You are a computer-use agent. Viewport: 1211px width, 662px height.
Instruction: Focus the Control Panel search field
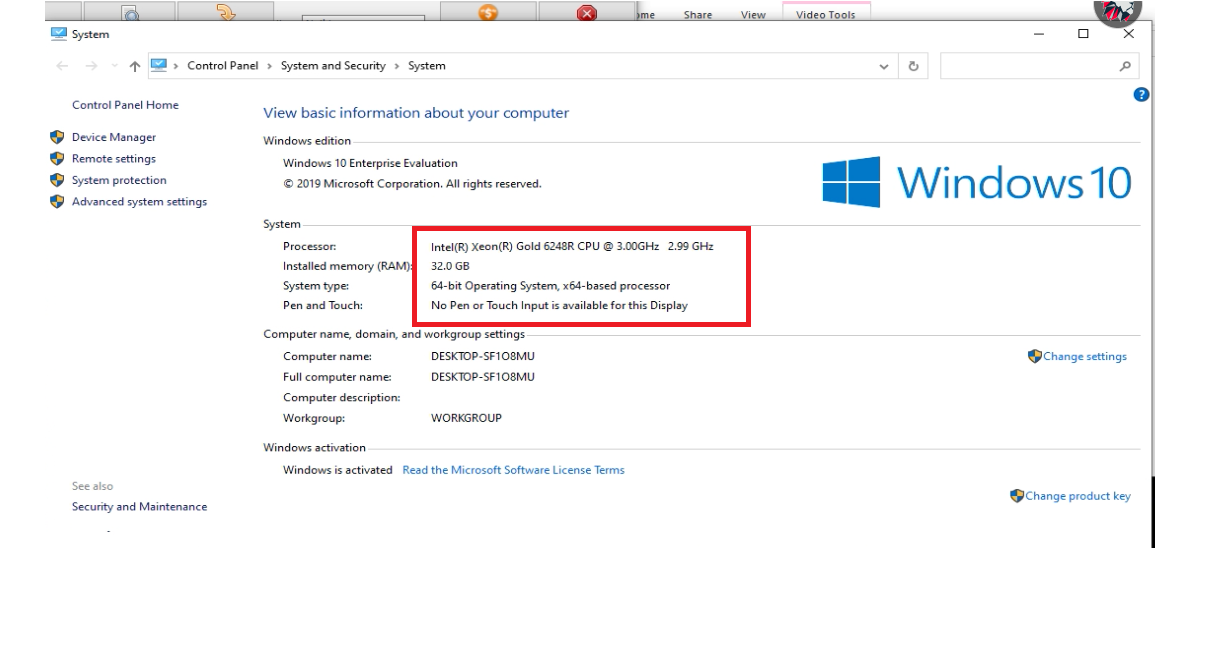point(1039,66)
